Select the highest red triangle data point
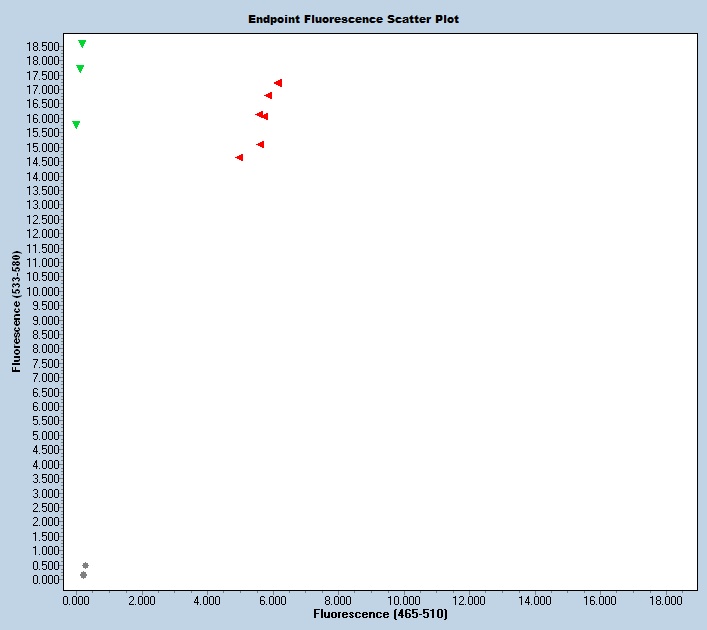This screenshot has height=630, width=707. click(x=278, y=83)
